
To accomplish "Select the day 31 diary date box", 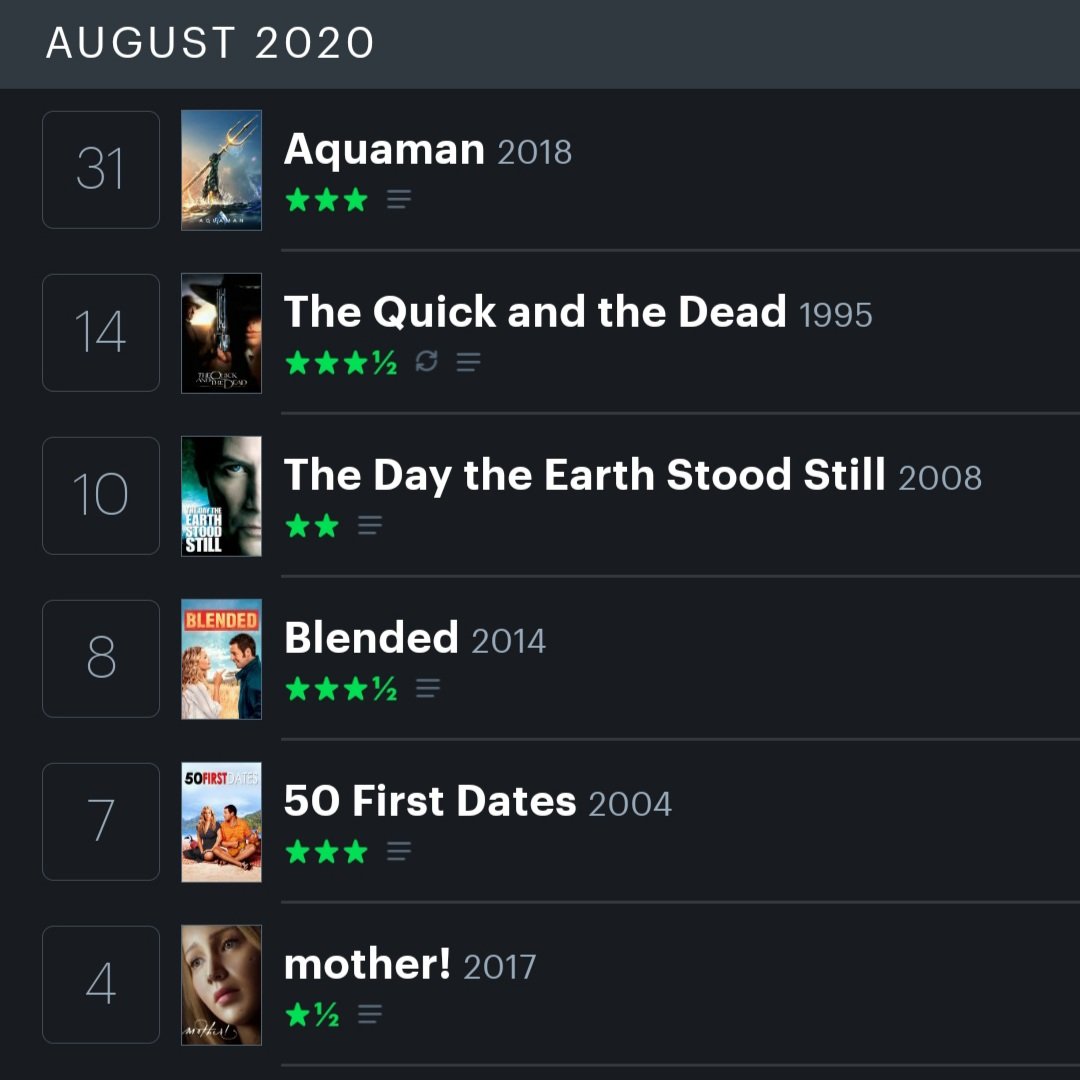I will pyautogui.click(x=101, y=170).
